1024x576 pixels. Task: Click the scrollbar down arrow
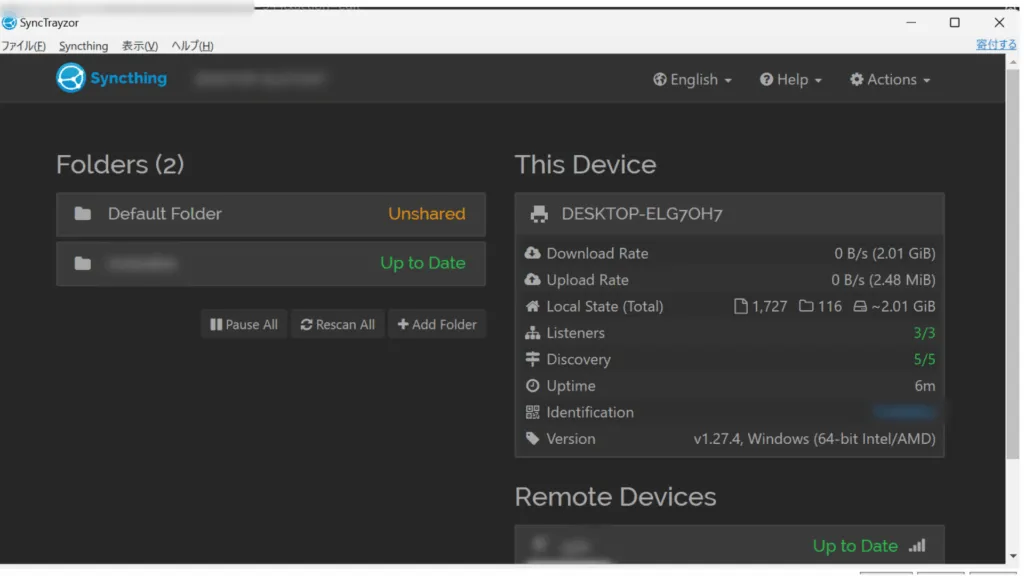point(1013,556)
